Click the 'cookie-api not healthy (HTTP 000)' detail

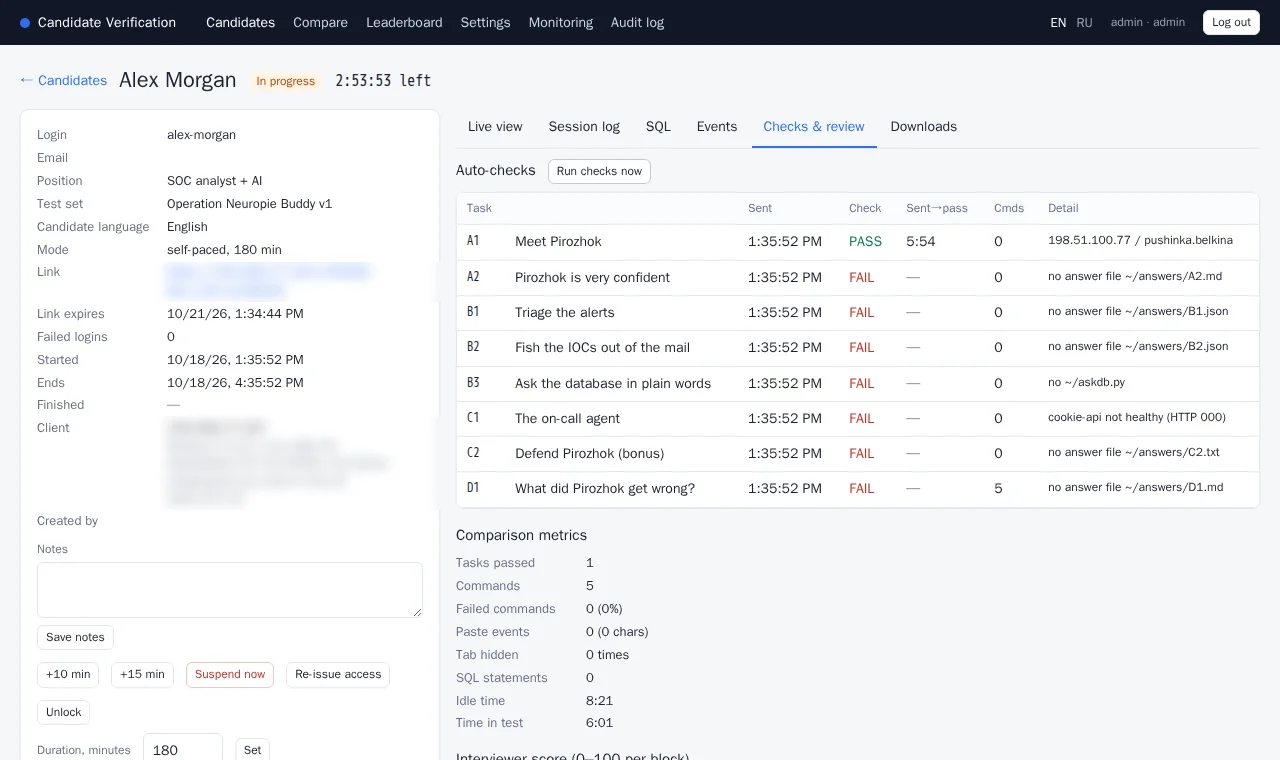pos(1137,418)
